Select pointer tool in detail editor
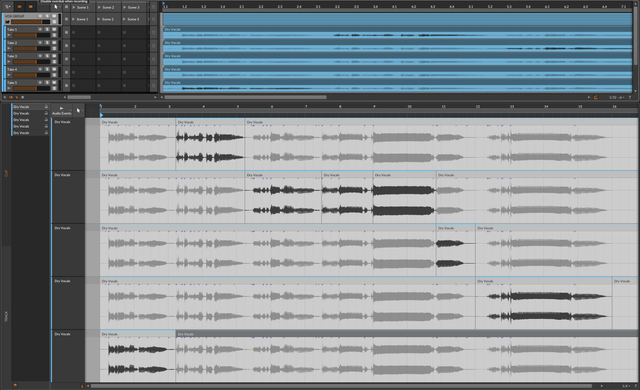 [79, 111]
